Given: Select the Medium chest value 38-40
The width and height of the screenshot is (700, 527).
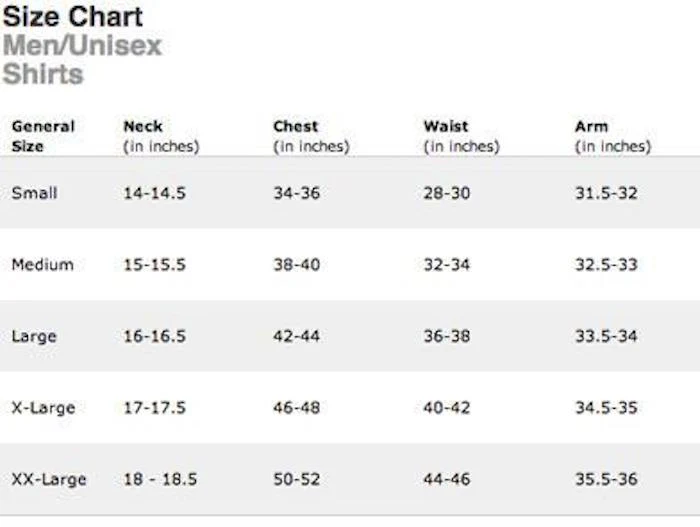Looking at the screenshot, I should [297, 265].
